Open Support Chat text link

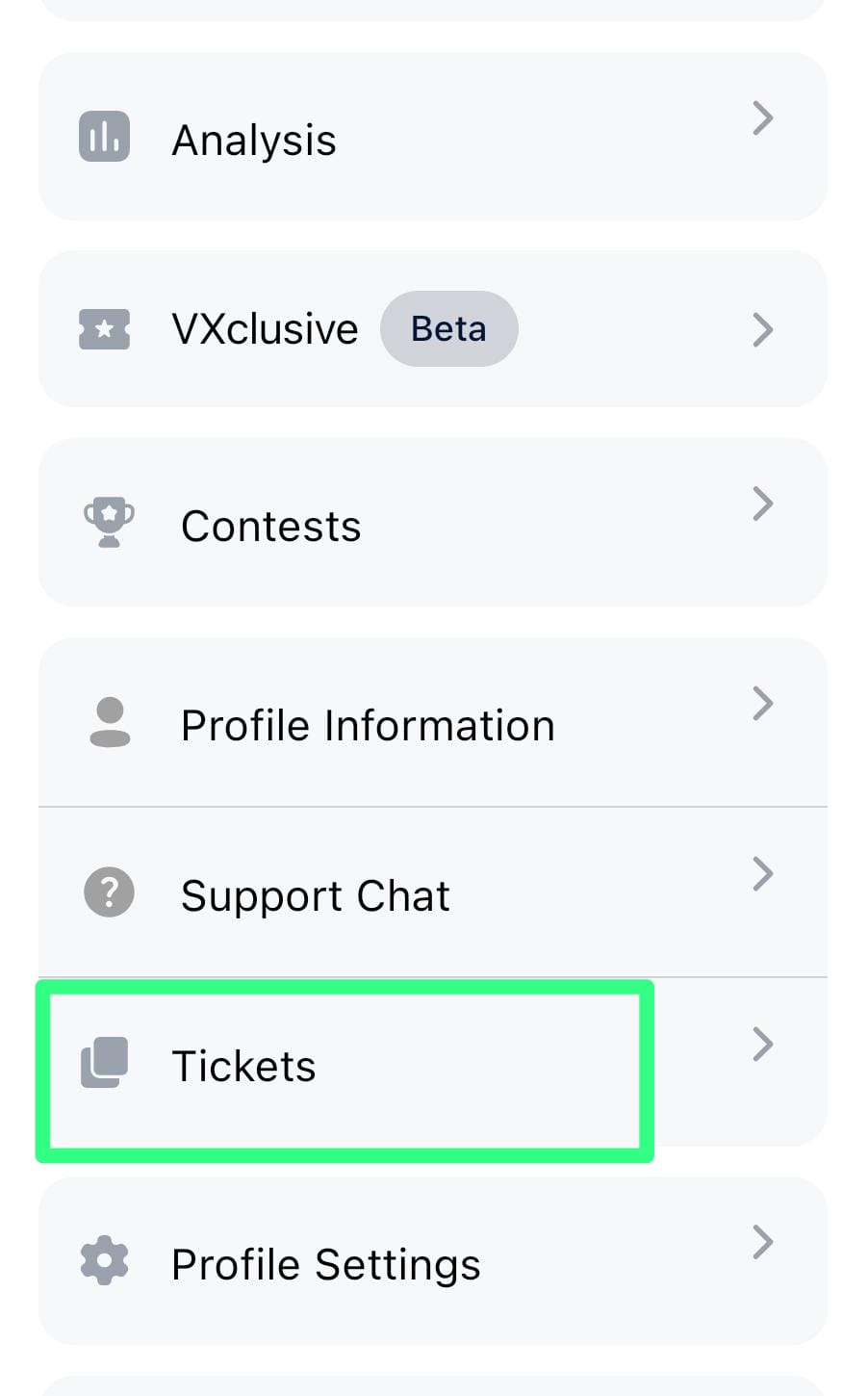[x=316, y=896]
